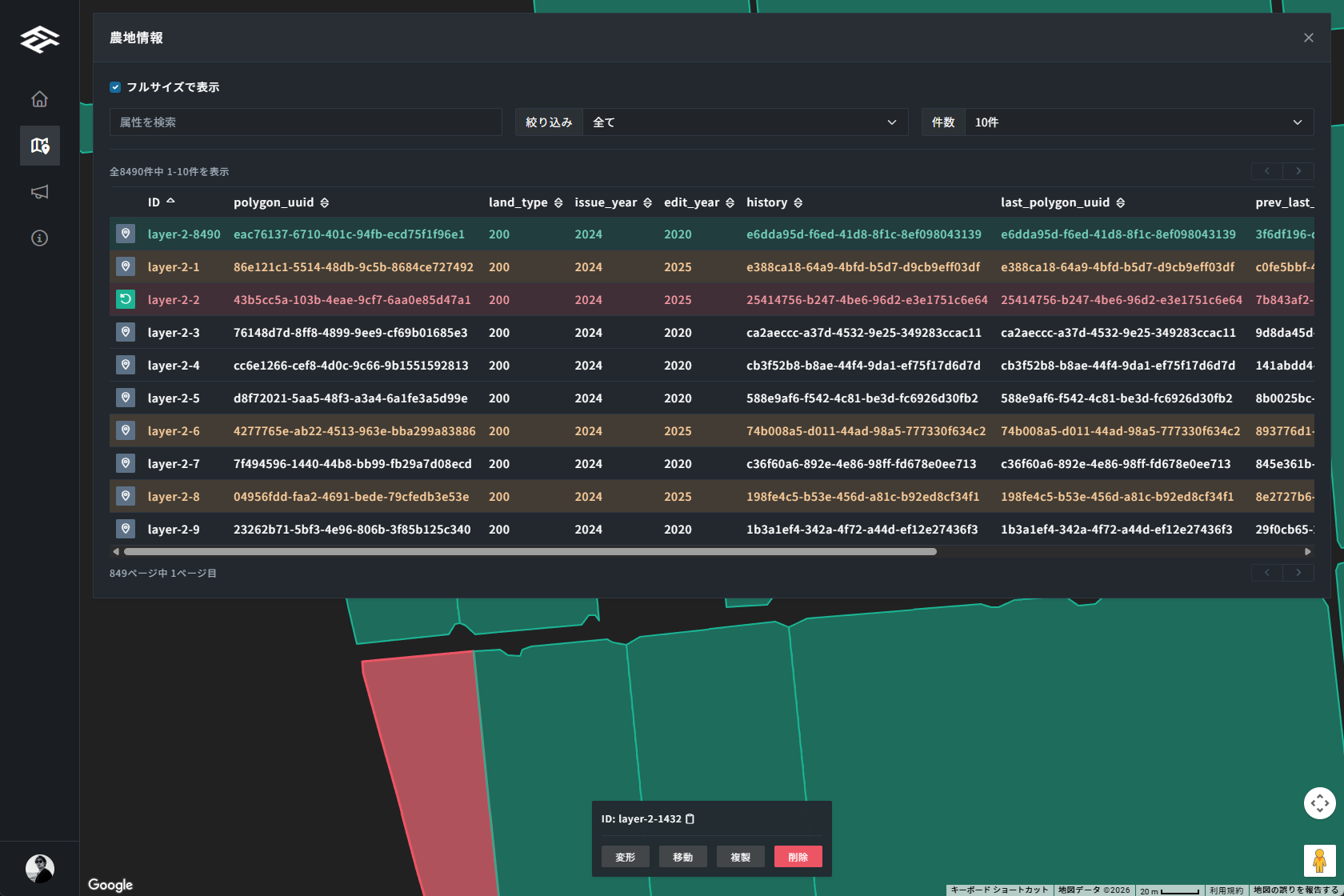Click the green revert icon for layer-2-2

(x=126, y=299)
